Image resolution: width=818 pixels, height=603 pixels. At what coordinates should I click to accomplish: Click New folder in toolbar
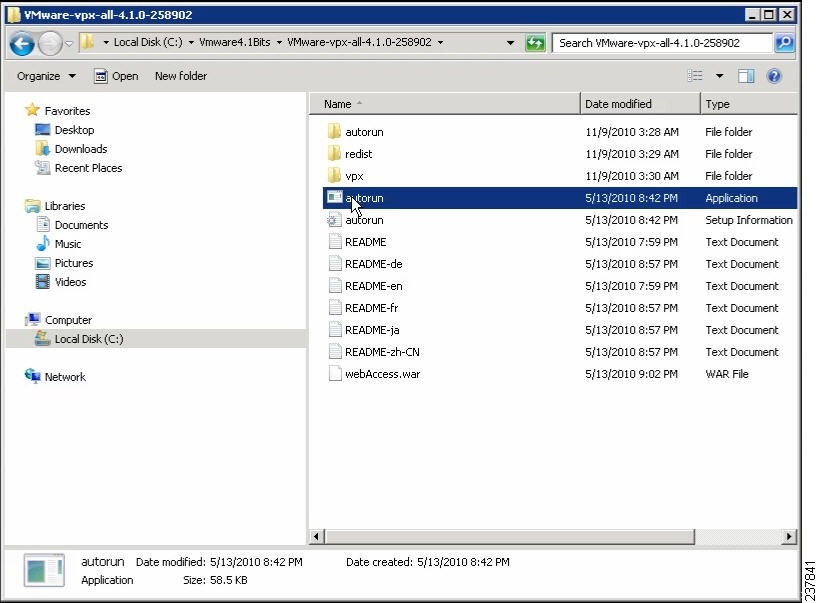pos(181,76)
